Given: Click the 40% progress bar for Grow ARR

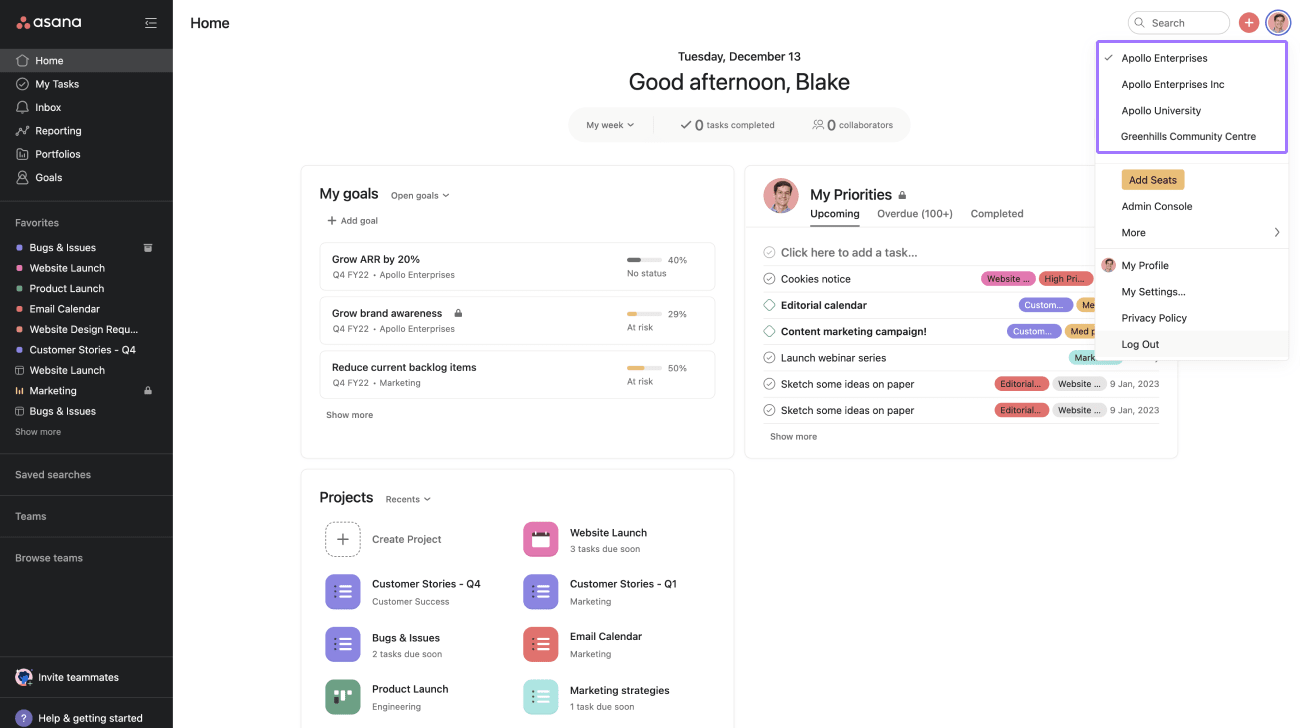Looking at the screenshot, I should (644, 260).
